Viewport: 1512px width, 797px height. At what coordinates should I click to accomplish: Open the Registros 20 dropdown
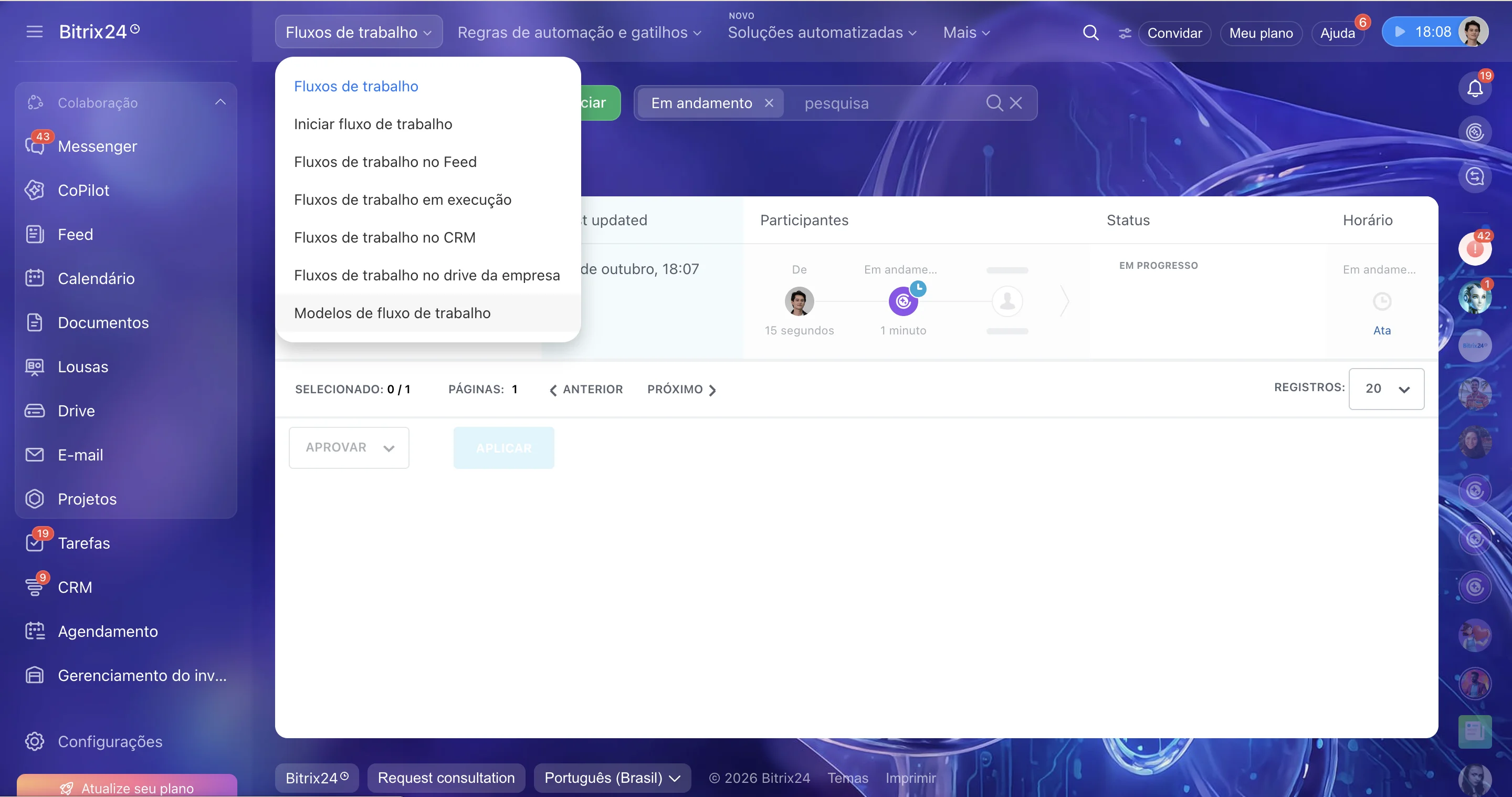click(1386, 389)
